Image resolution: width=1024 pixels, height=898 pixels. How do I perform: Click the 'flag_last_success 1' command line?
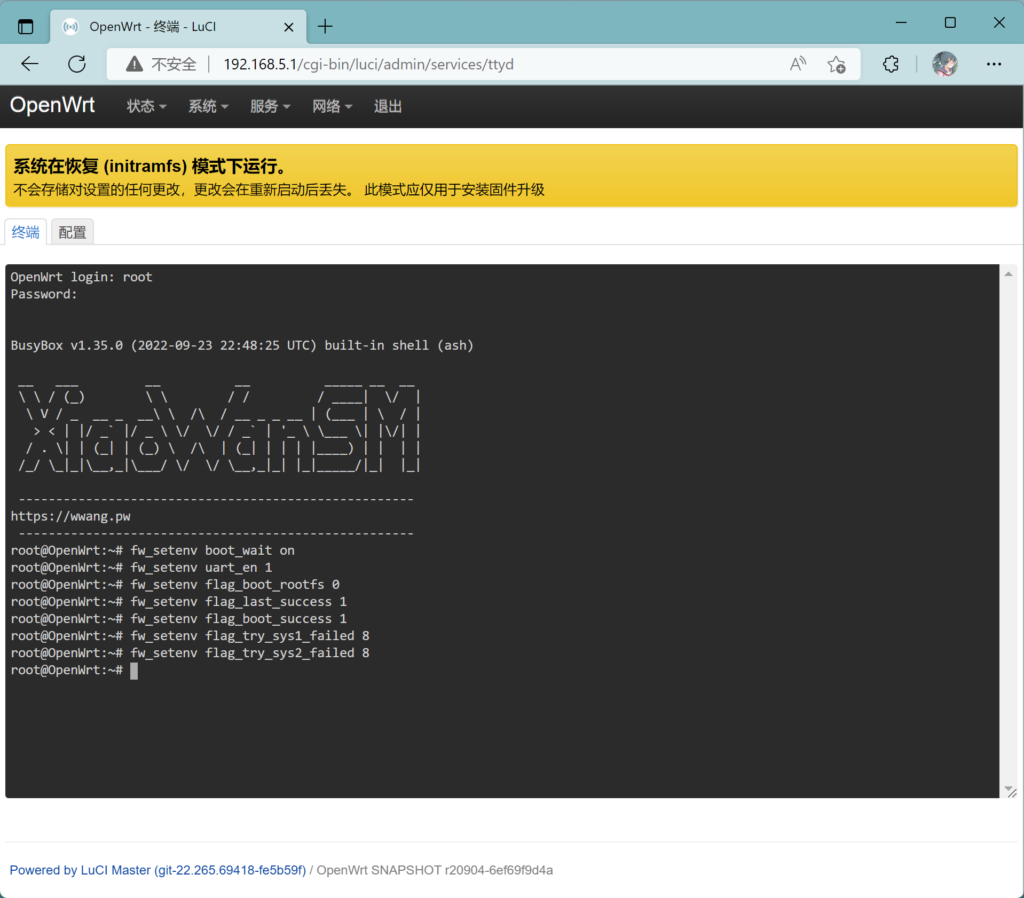(x=179, y=601)
